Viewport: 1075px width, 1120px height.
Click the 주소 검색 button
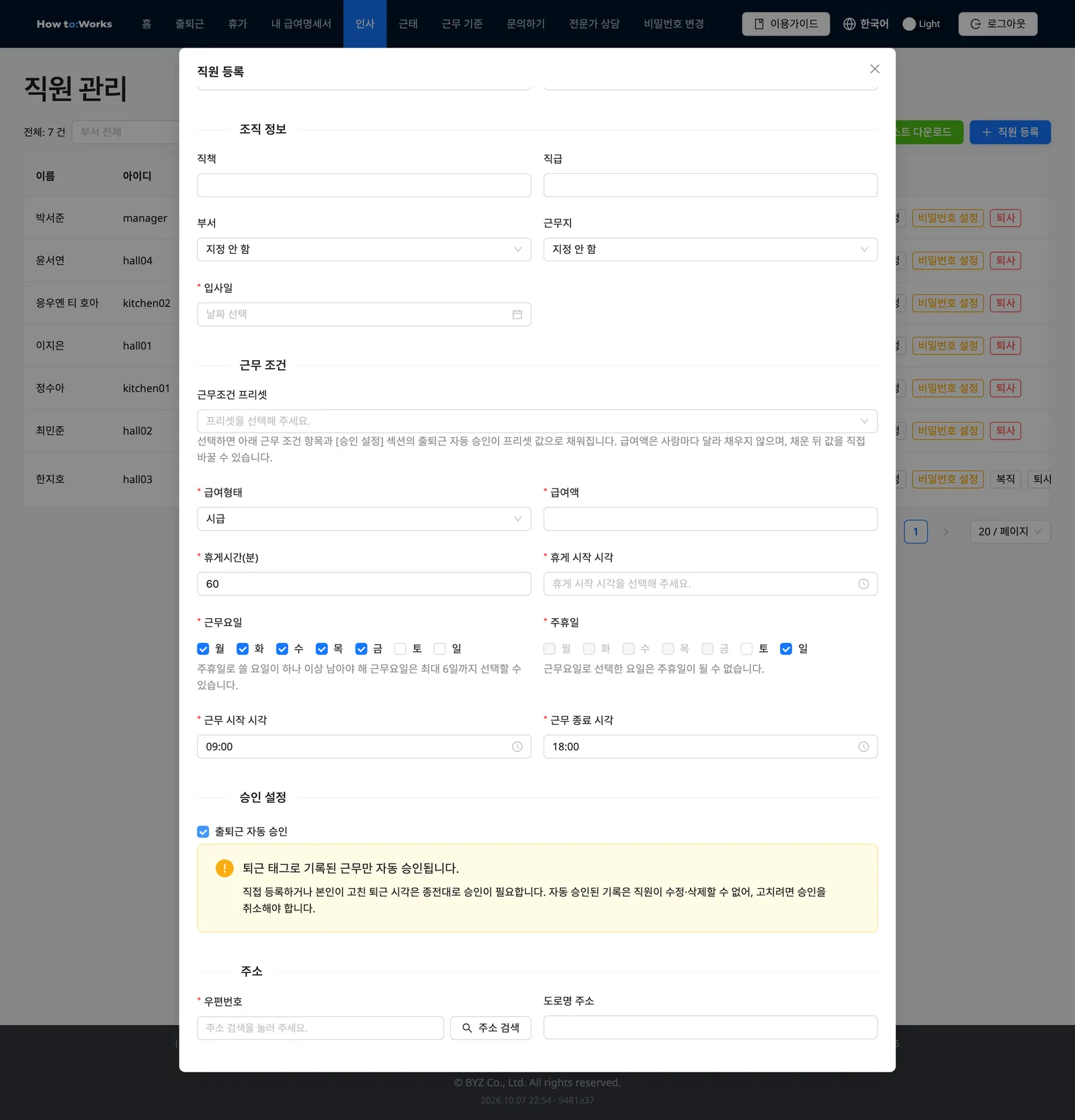click(490, 1028)
